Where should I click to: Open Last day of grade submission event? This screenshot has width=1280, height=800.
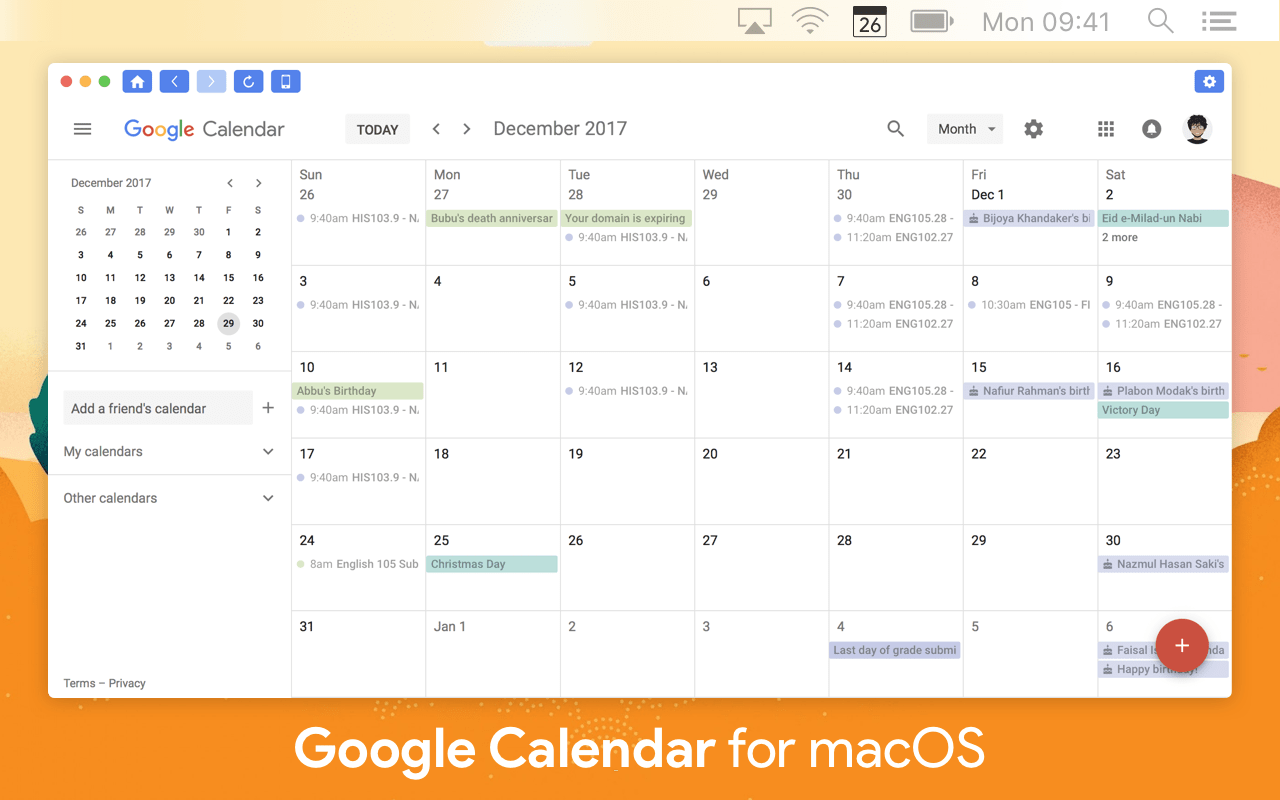click(895, 650)
